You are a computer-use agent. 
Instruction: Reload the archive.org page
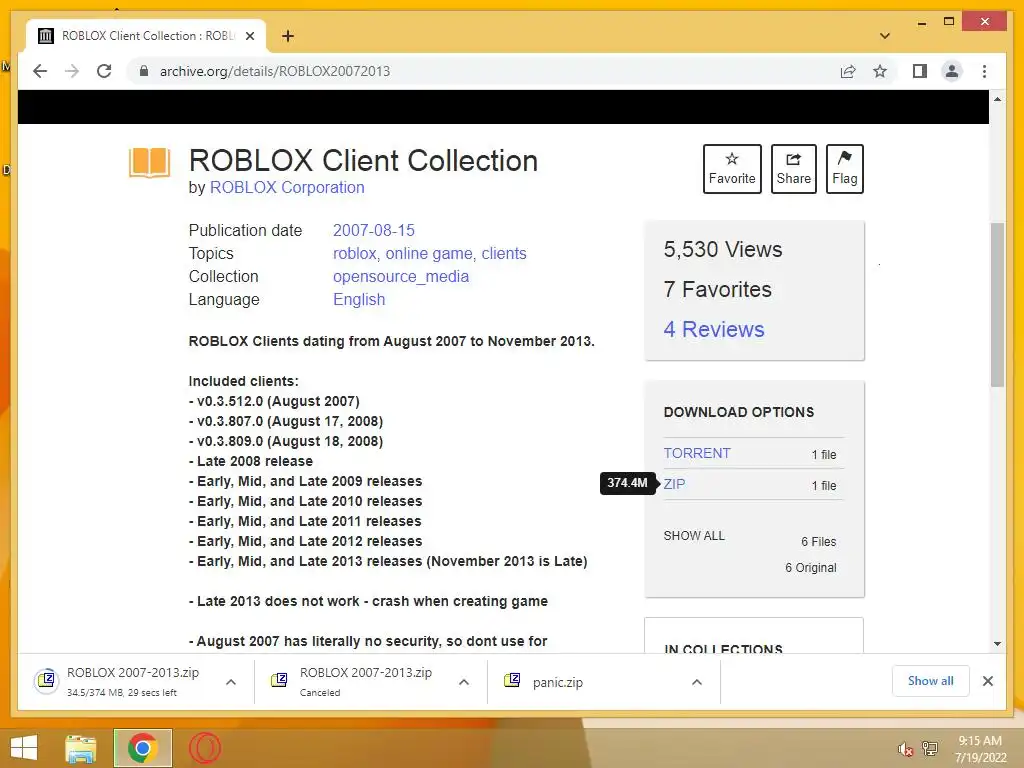[x=104, y=71]
